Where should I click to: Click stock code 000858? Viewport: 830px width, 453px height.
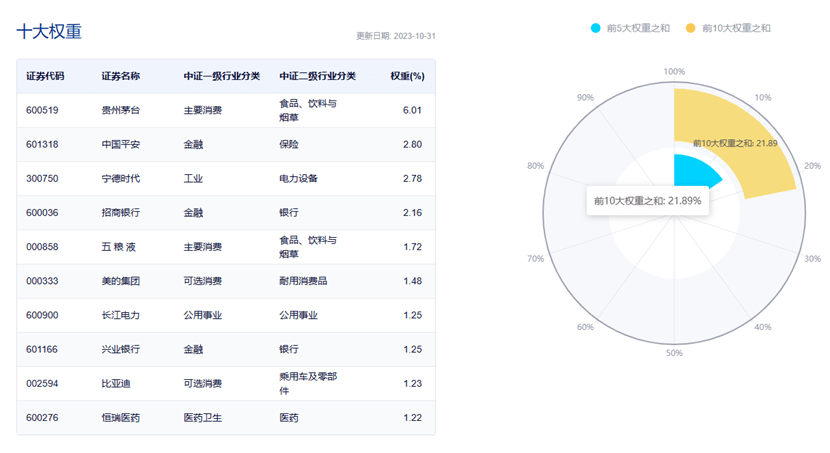[43, 247]
